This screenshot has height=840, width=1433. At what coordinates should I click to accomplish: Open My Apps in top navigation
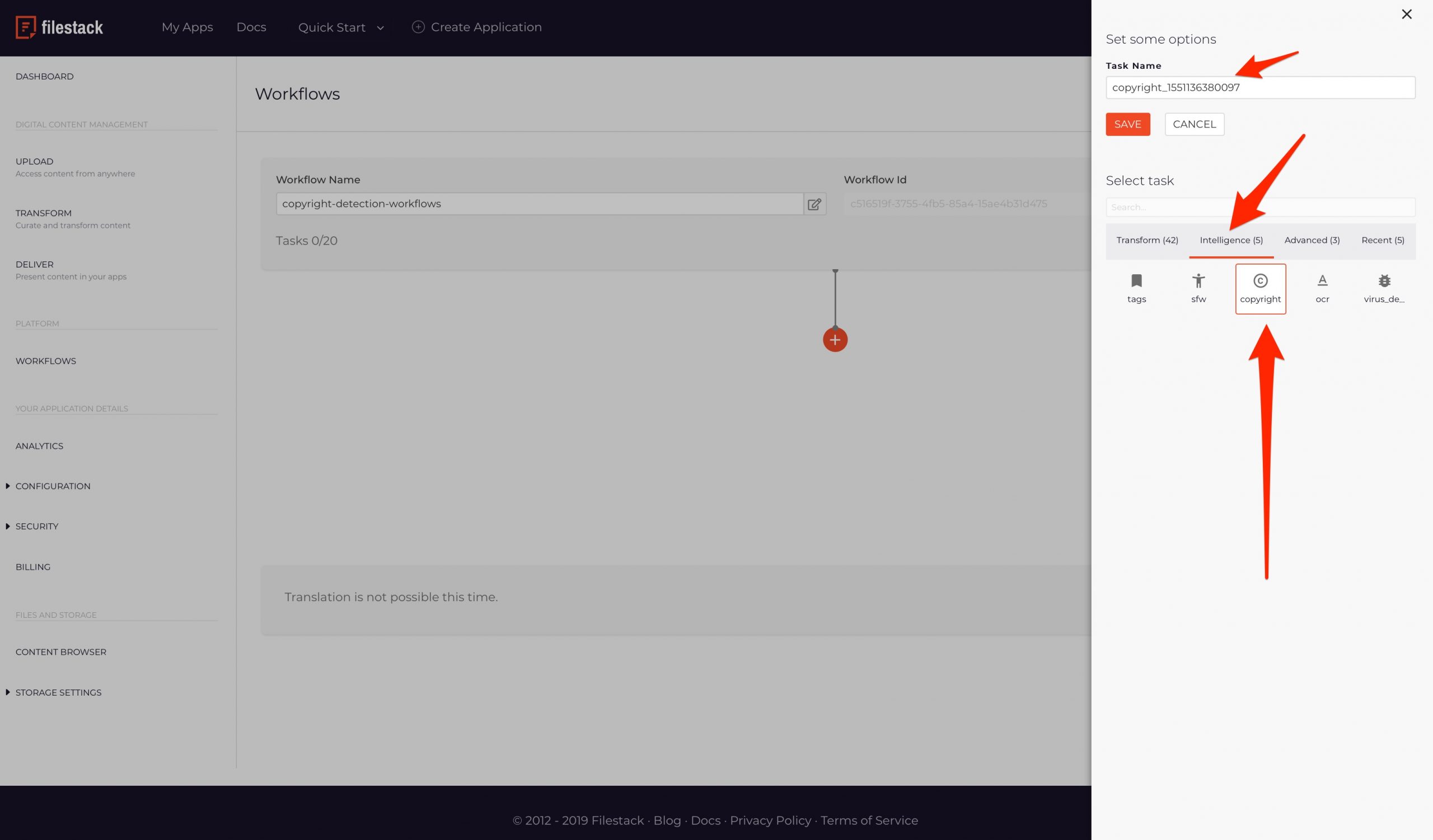point(187,27)
